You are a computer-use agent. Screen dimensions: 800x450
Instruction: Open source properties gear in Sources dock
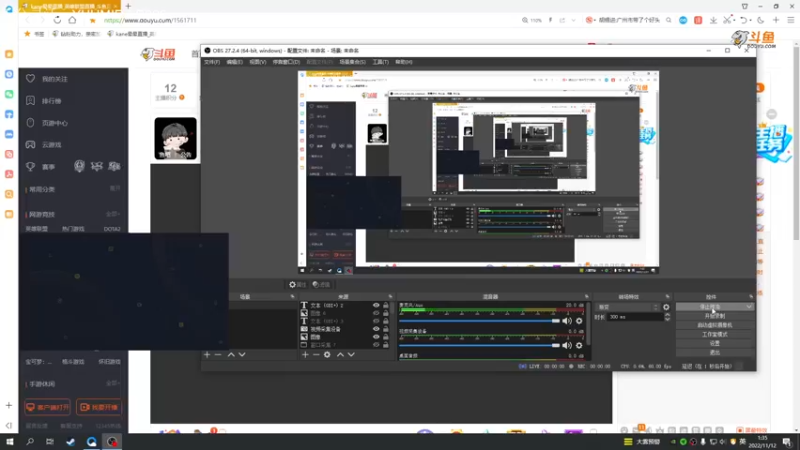click(327, 355)
